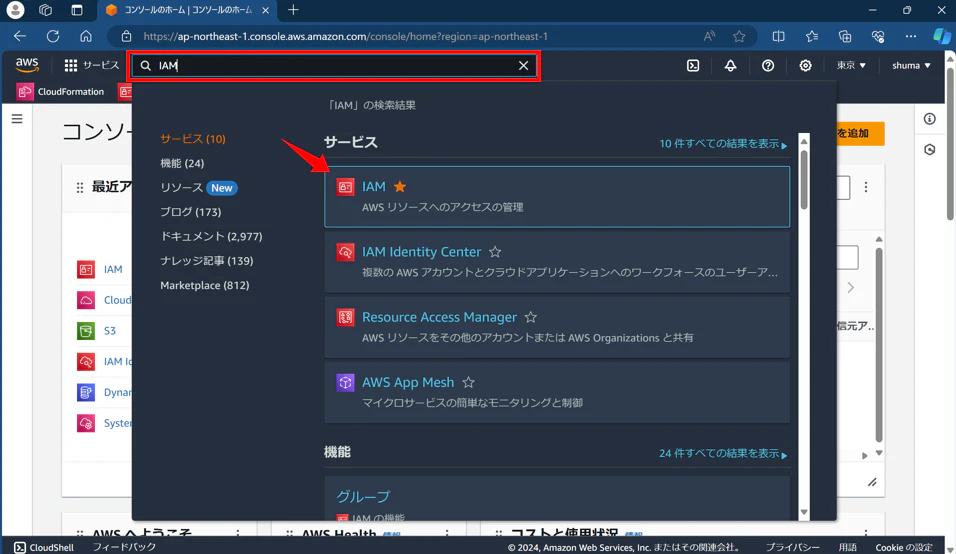Open the Privacy footer link

point(793,547)
